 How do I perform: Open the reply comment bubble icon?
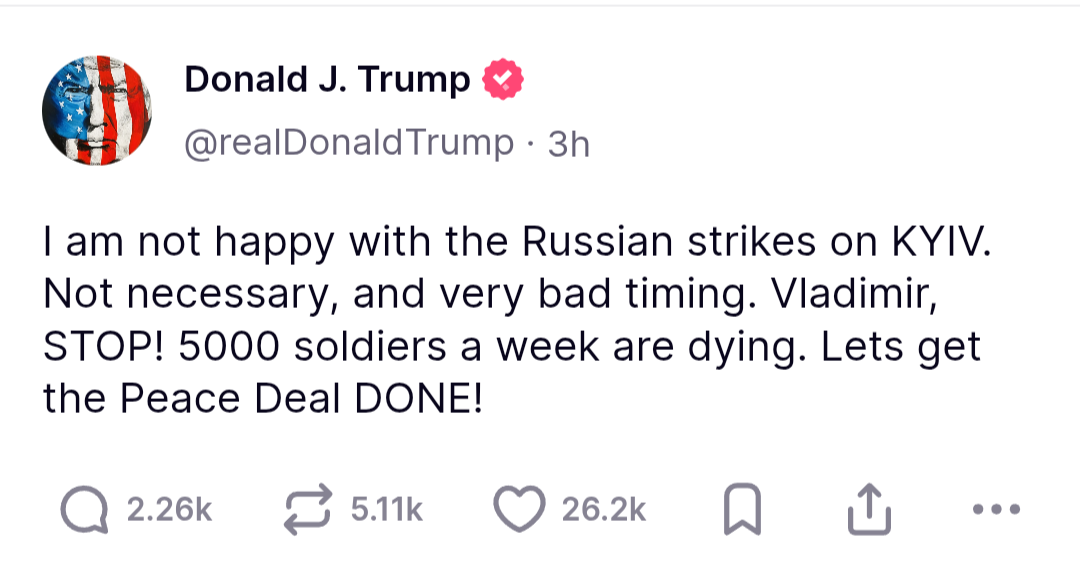tap(84, 511)
